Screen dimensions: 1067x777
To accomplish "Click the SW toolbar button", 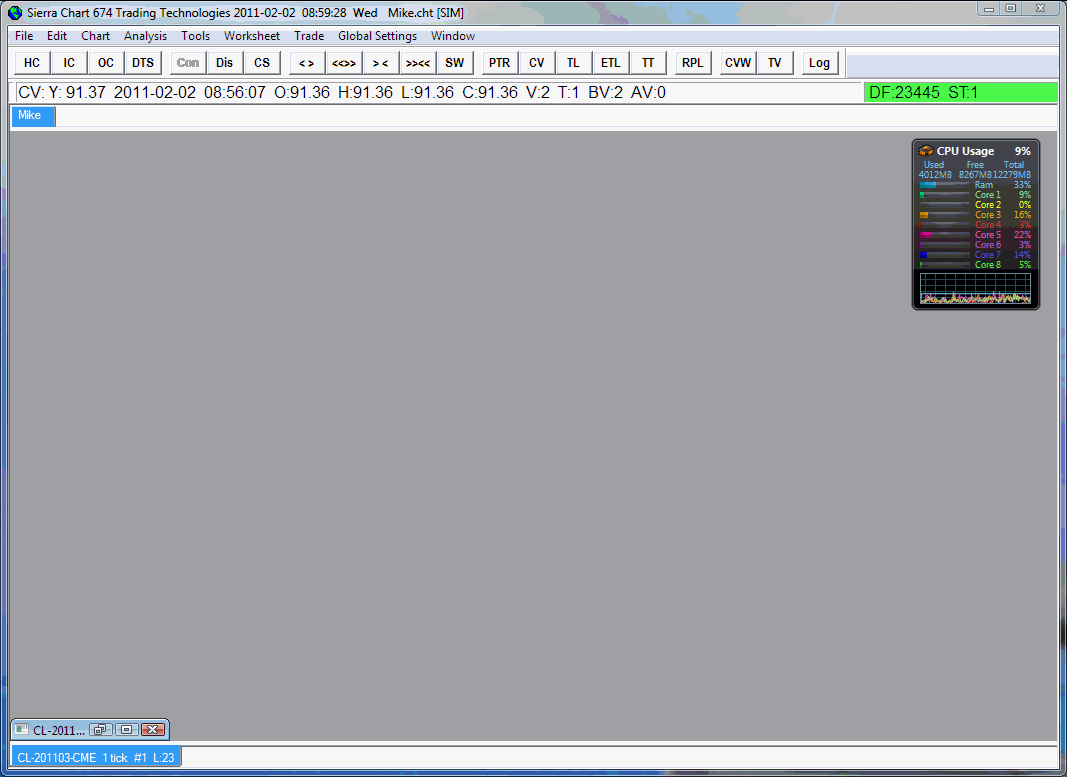I will [x=455, y=63].
